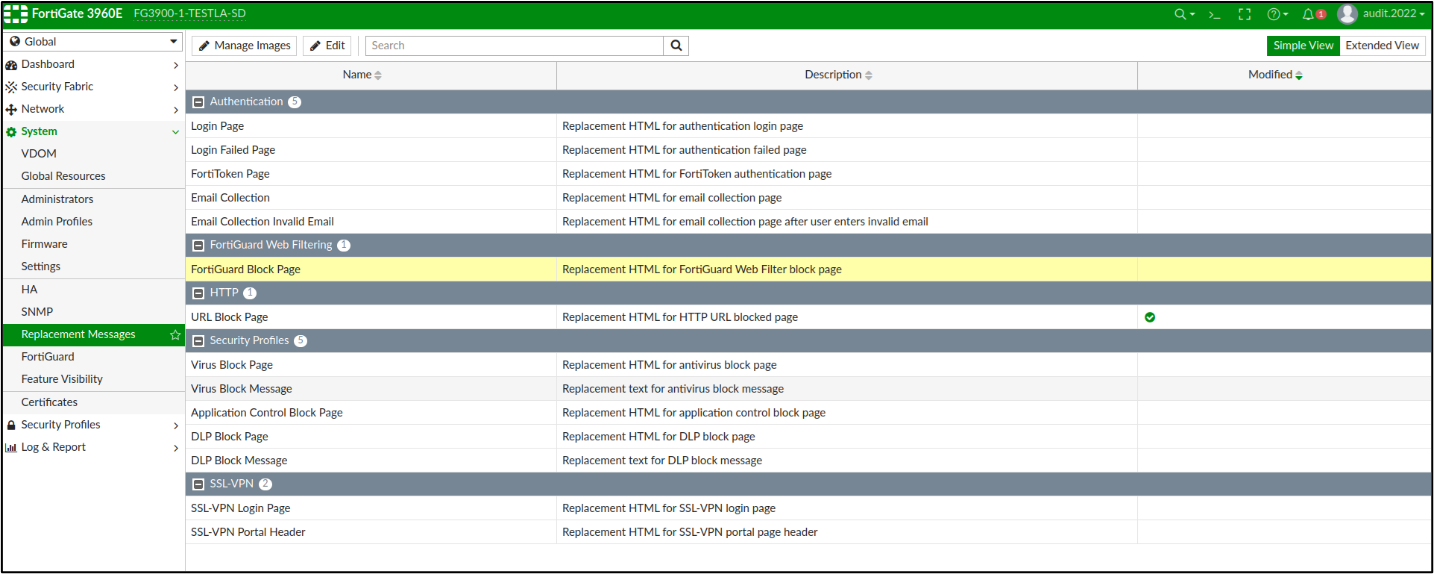Image resolution: width=1434 pixels, height=574 pixels.
Task: Open SNMP page
Action: [93, 312]
